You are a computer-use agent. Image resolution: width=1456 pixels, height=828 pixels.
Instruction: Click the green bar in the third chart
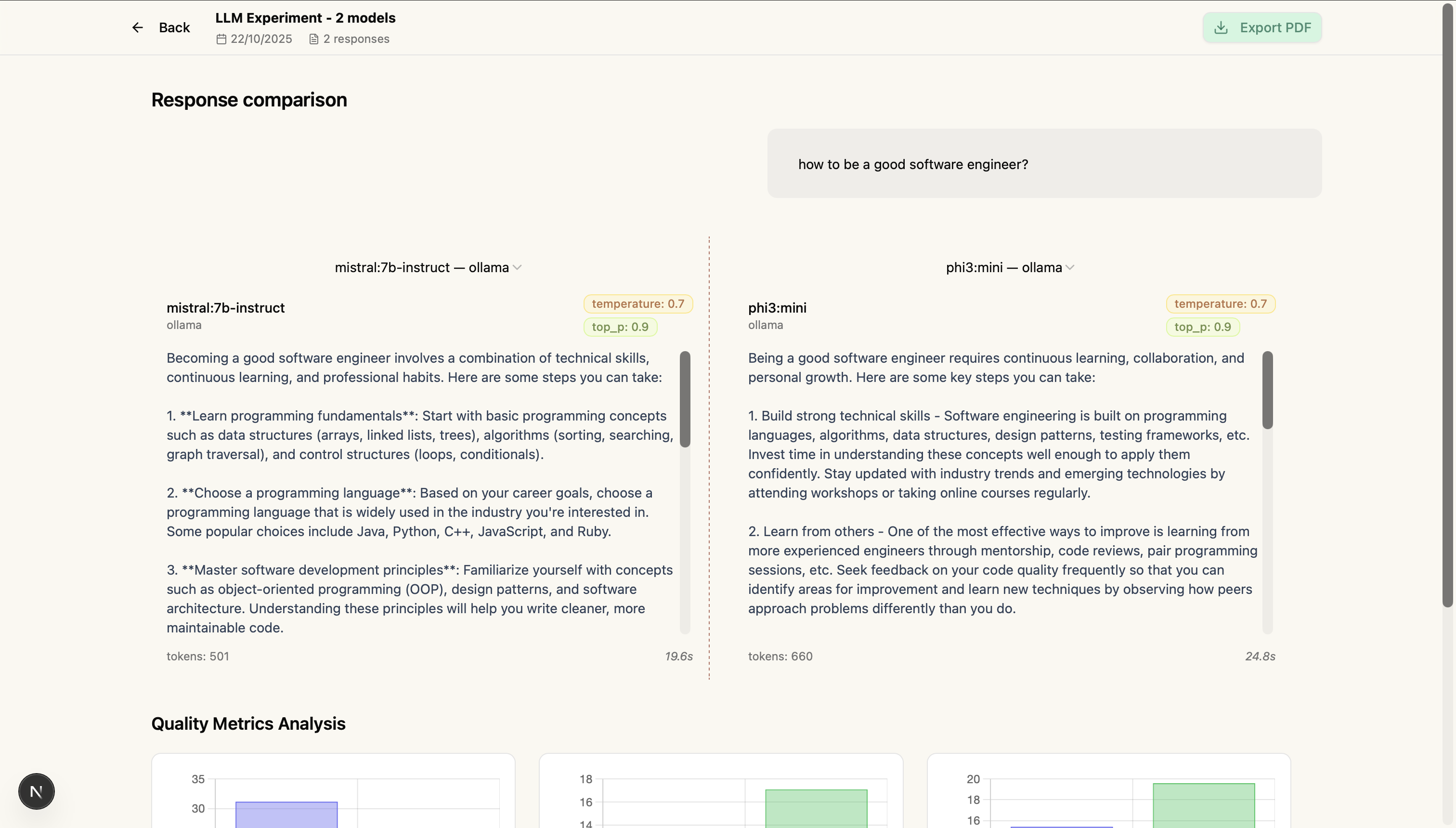pos(1204,805)
